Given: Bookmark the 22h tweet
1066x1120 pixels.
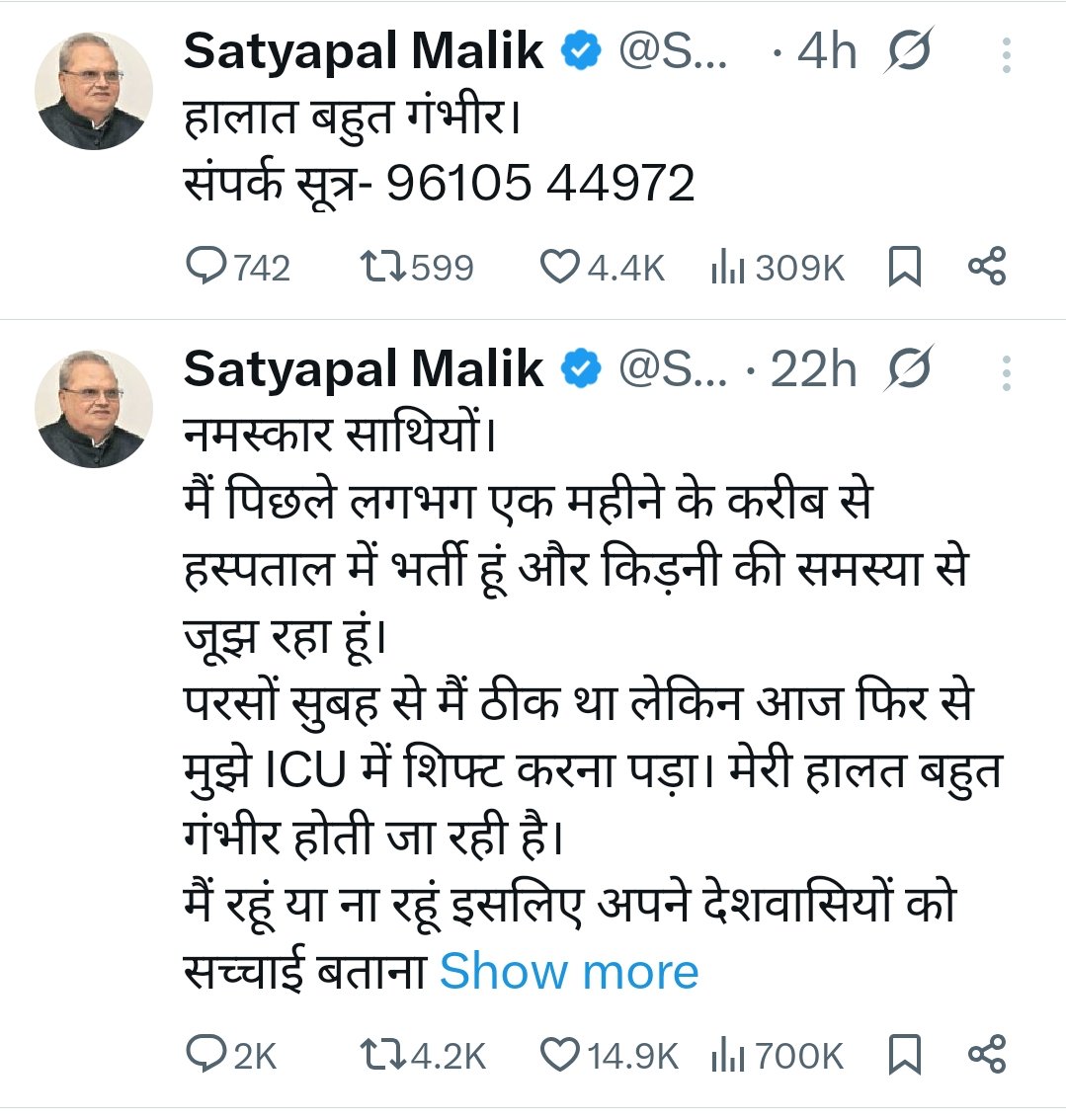Looking at the screenshot, I should click(904, 1055).
